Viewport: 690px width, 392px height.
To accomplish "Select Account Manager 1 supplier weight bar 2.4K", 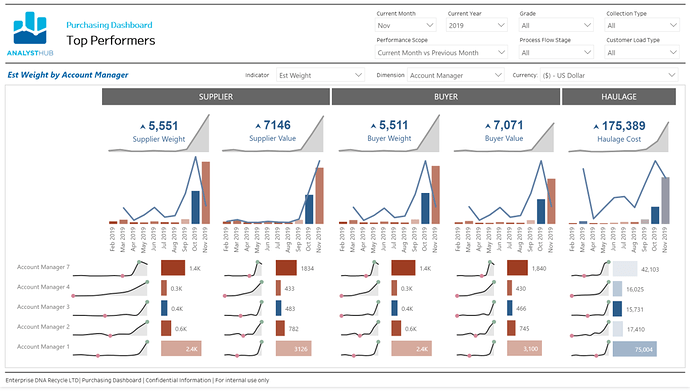I will (x=181, y=348).
